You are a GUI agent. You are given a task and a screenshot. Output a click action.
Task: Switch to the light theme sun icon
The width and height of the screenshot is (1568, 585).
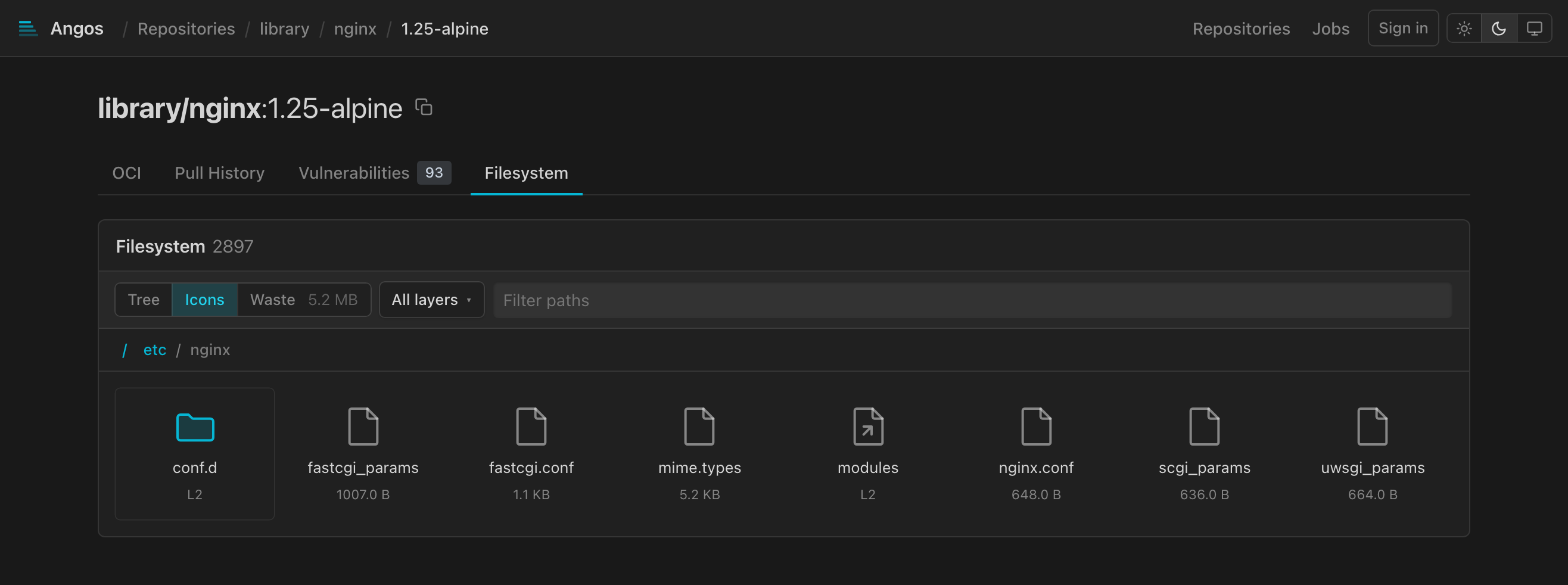click(1464, 29)
